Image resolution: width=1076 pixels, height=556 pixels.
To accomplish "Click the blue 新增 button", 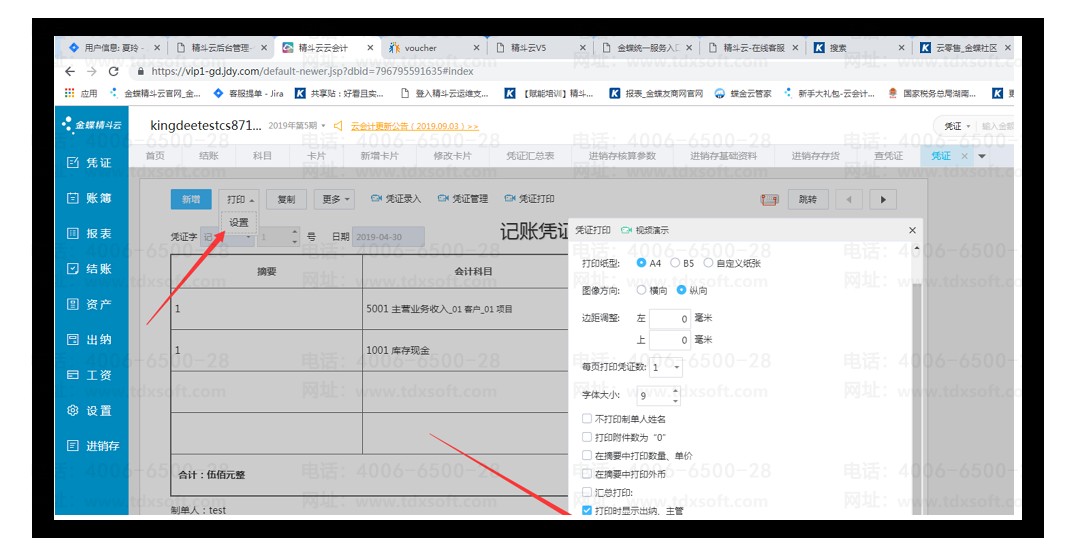I will coord(190,199).
